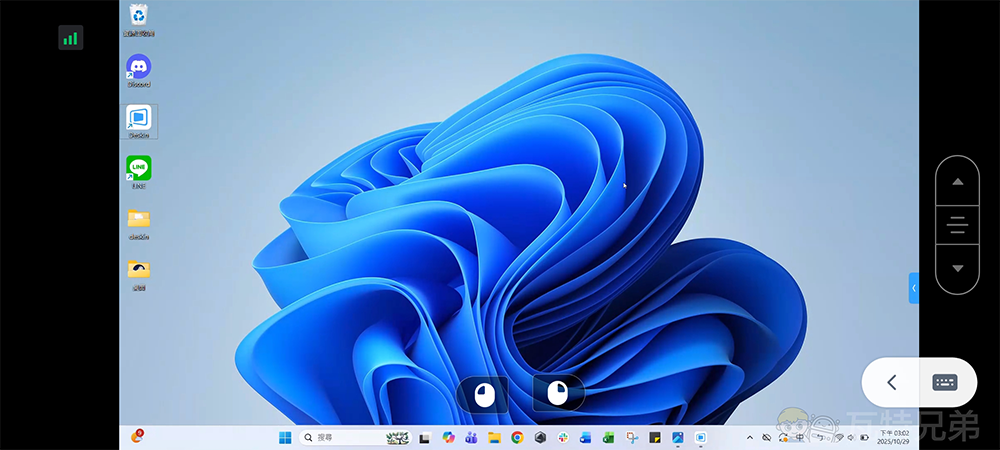Open Google Chrome in the taskbar

[x=517, y=438]
